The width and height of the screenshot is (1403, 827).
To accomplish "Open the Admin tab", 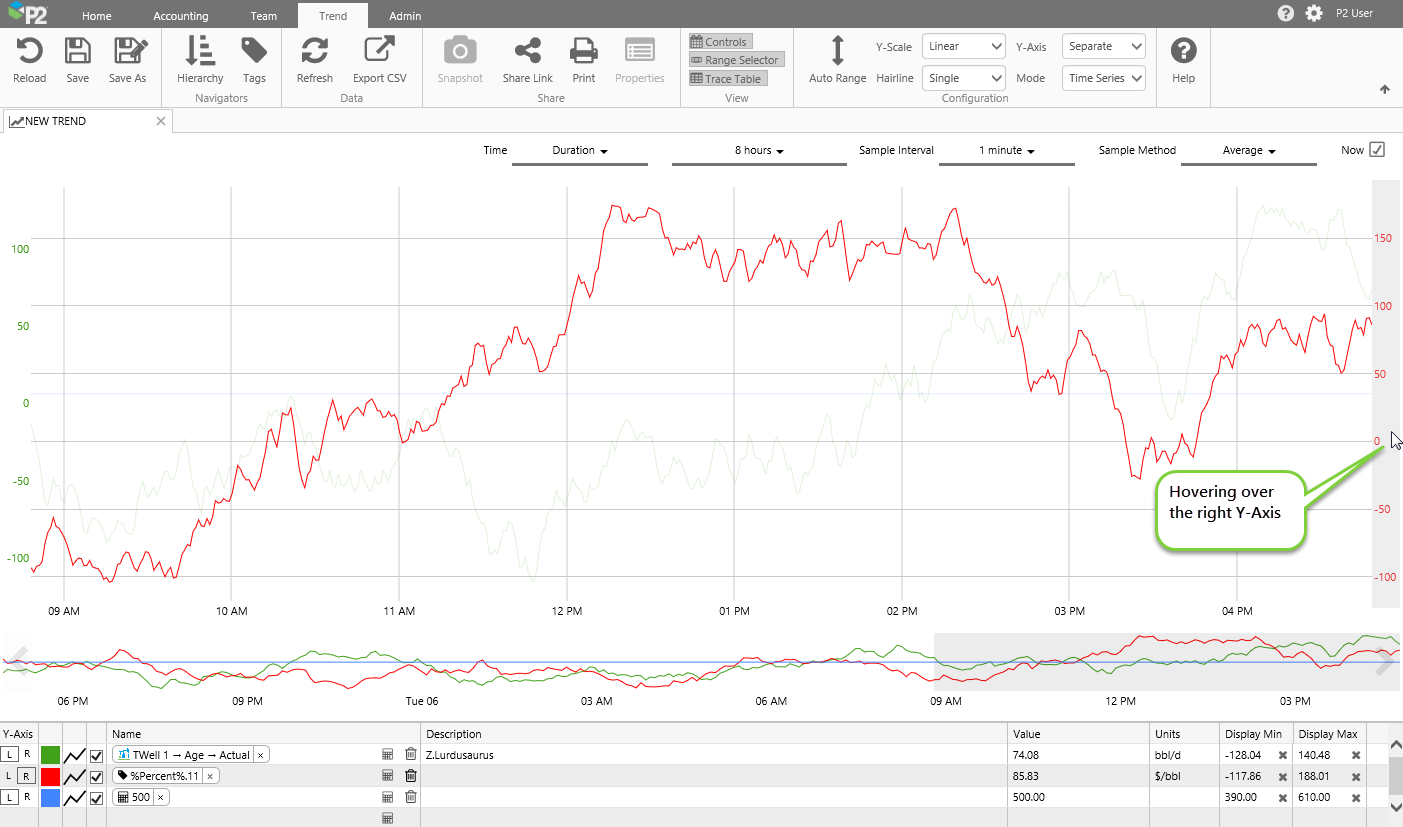I will 405,16.
